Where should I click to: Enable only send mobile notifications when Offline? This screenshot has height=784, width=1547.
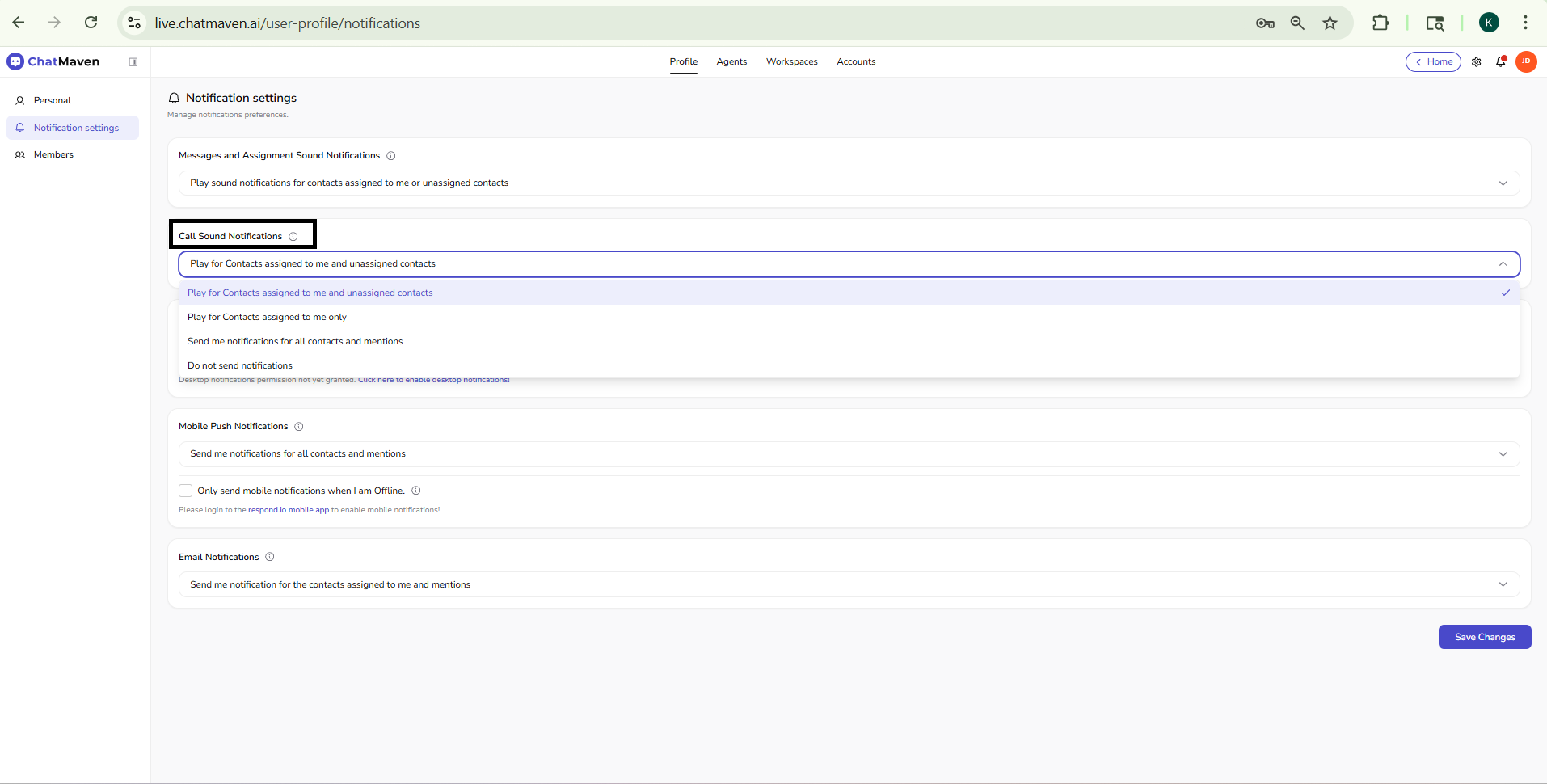tap(186, 491)
